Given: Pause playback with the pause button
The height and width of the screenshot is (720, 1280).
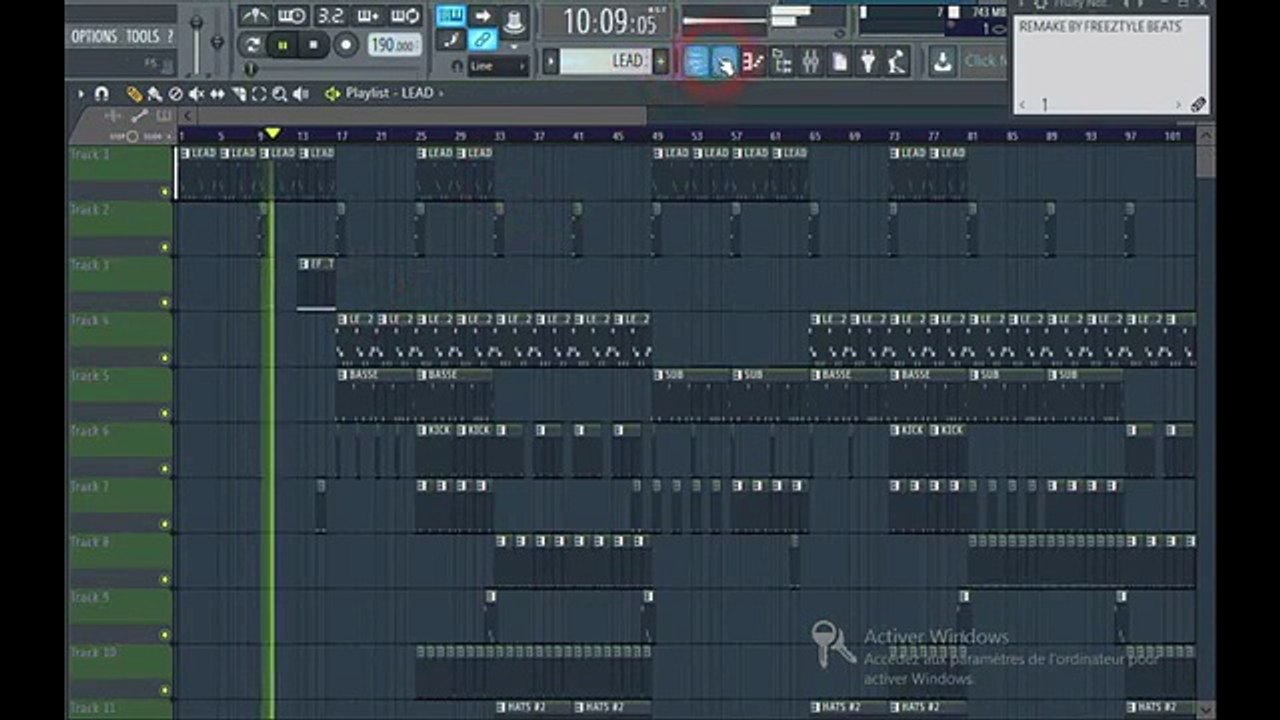Looking at the screenshot, I should 283,45.
